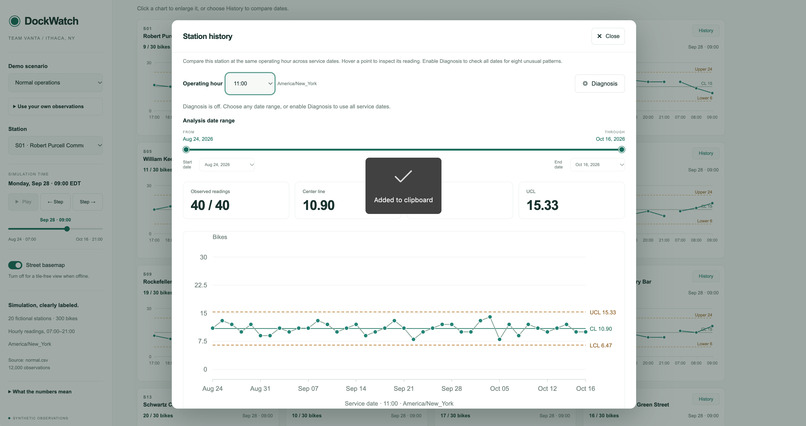Click the Sep 14 axis label
The width and height of the screenshot is (806, 426).
[x=356, y=389]
